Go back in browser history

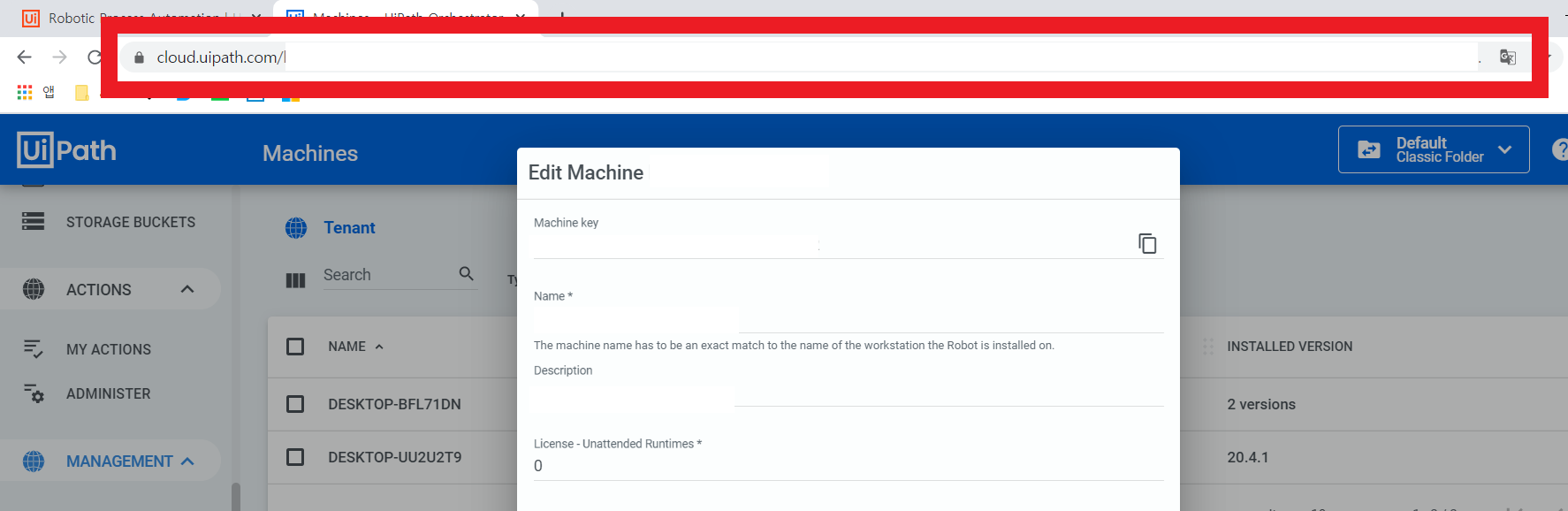[x=24, y=57]
